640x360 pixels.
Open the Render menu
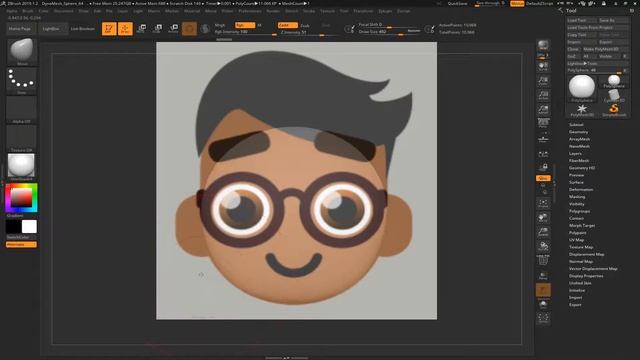pos(273,11)
